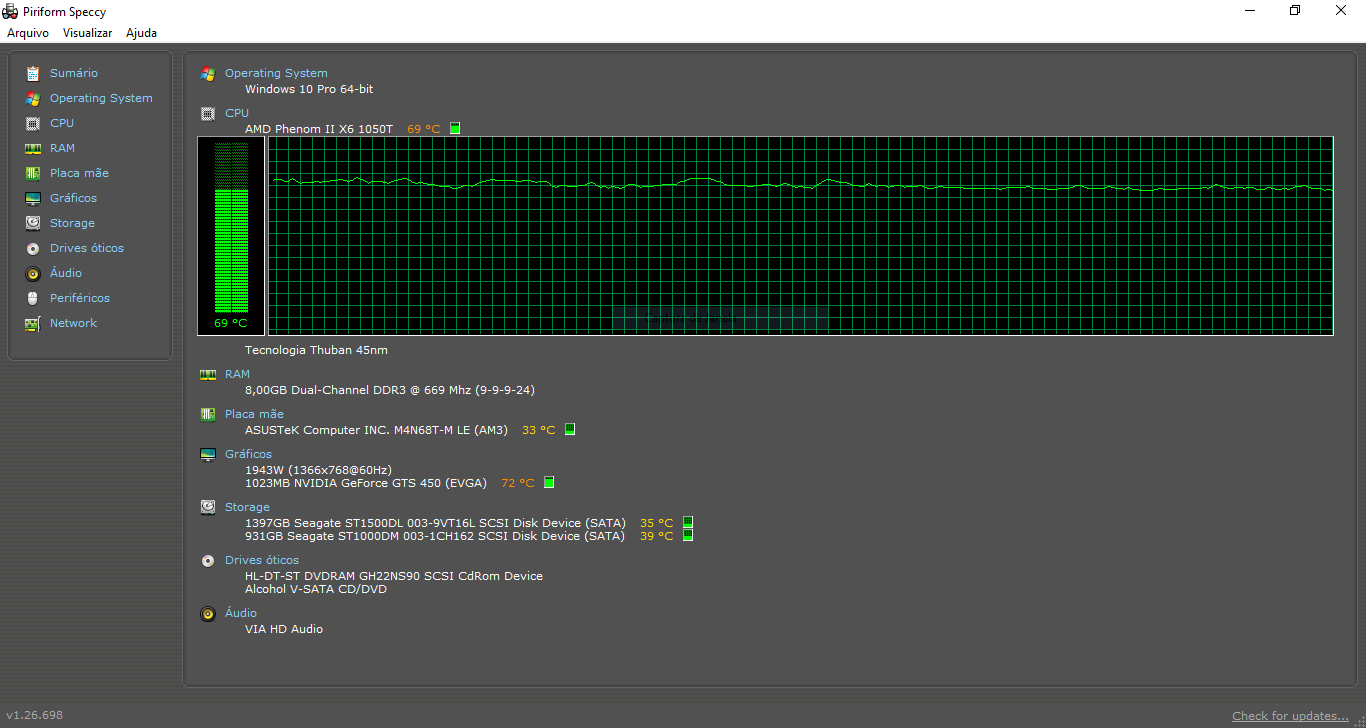The image size is (1366, 728).
Task: Click the monitor icon beside Gráficos heading
Action: (x=208, y=454)
